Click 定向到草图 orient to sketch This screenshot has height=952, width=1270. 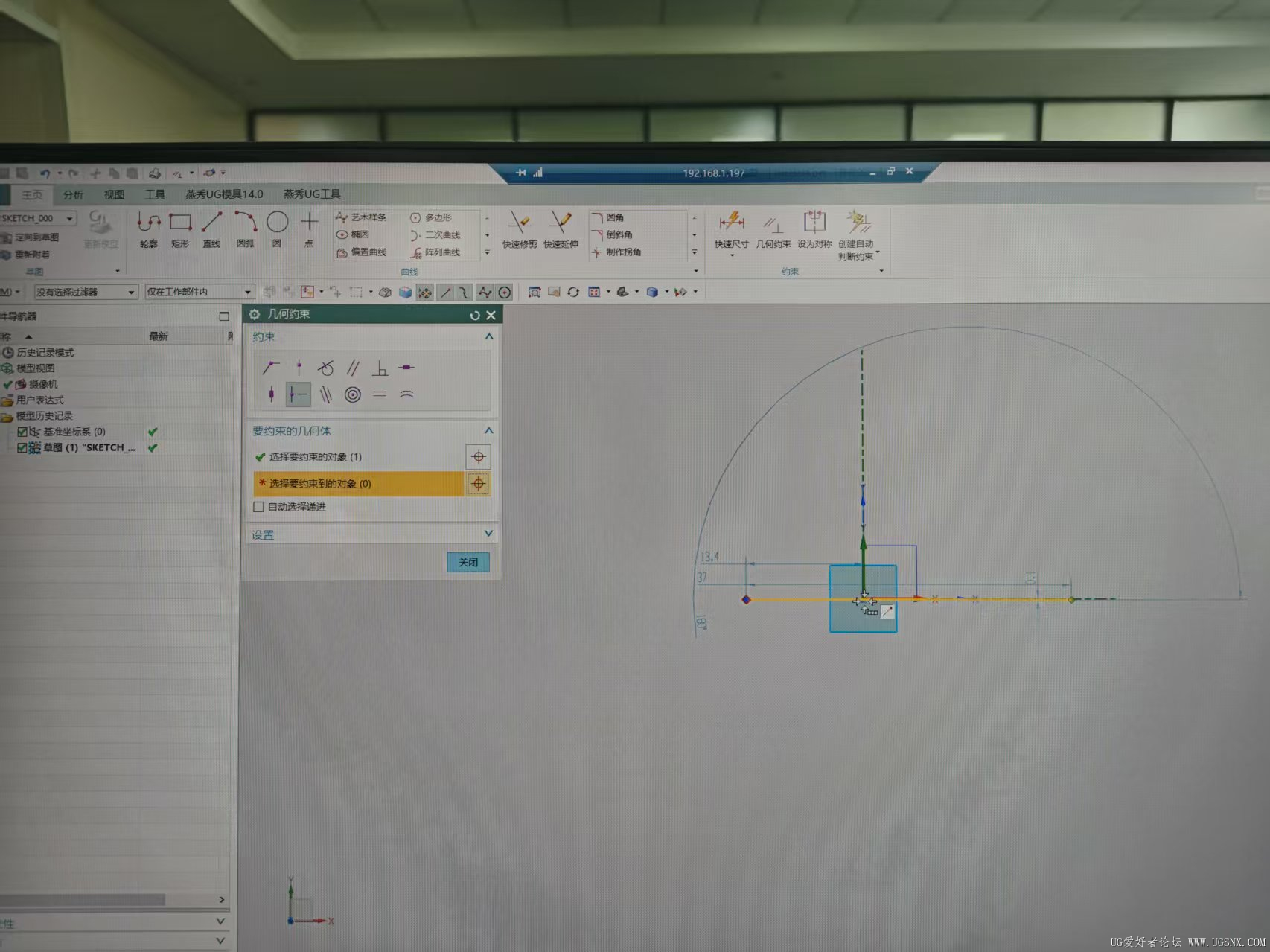tap(31, 237)
